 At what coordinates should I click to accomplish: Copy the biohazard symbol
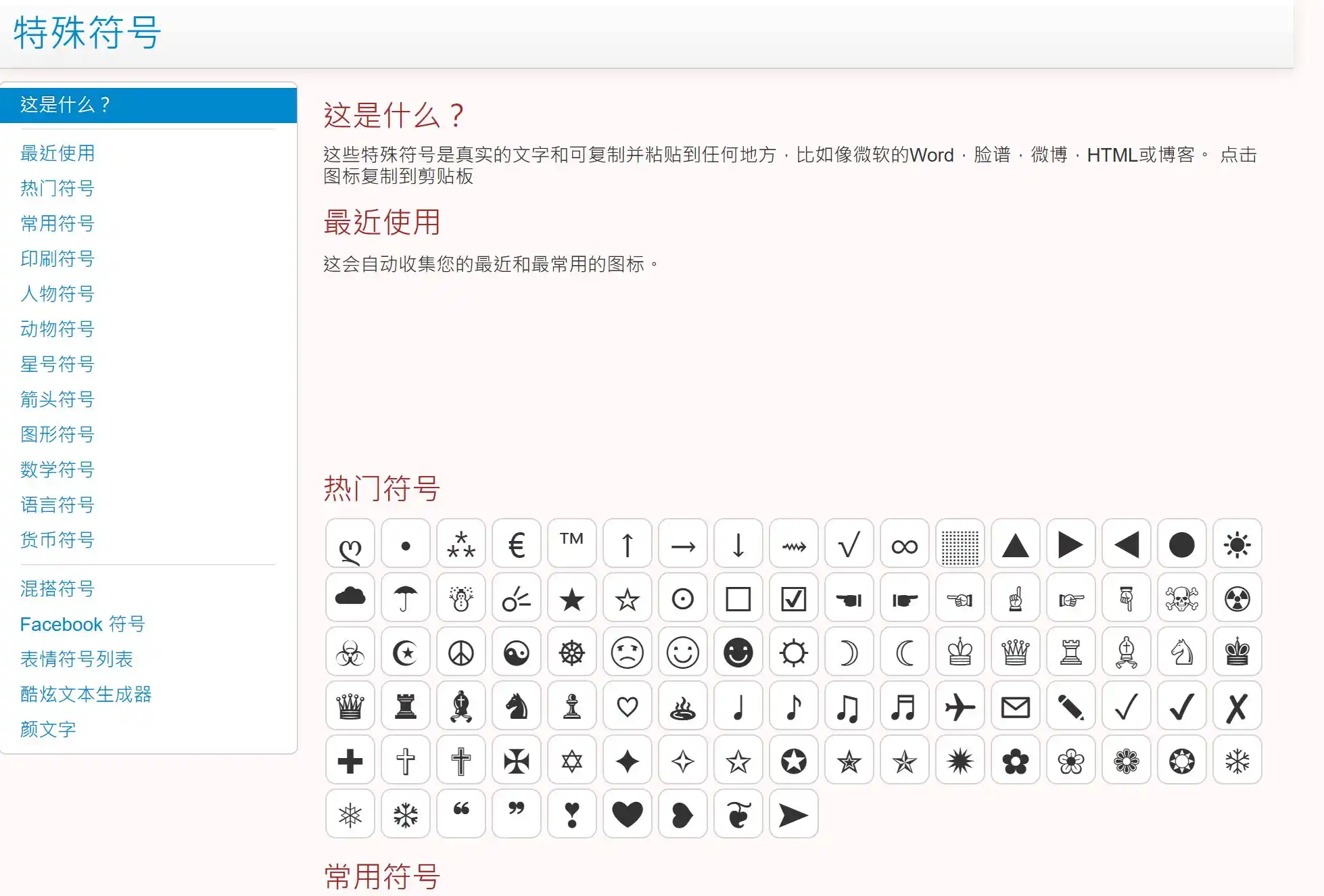[350, 652]
